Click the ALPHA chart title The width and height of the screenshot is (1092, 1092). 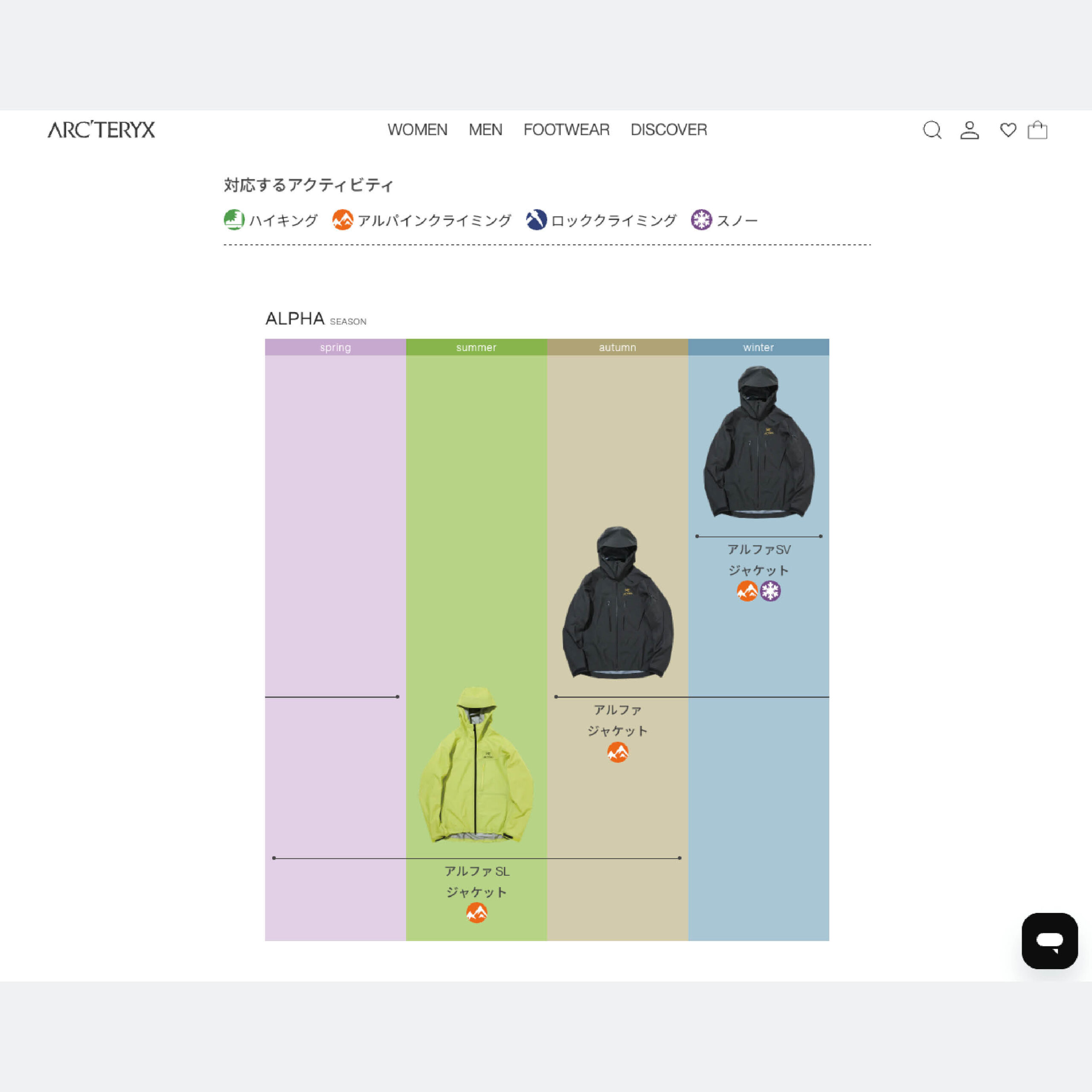295,319
